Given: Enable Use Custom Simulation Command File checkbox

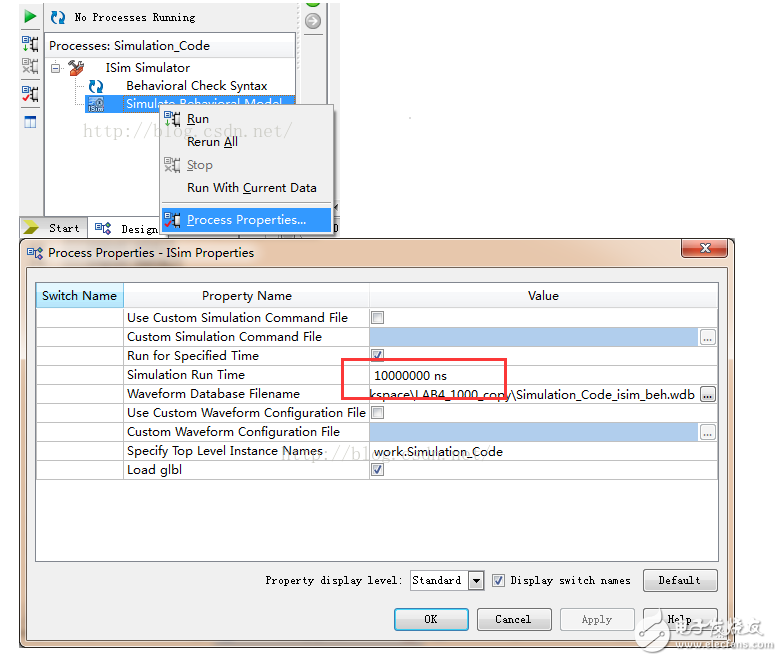Looking at the screenshot, I should pos(378,318).
